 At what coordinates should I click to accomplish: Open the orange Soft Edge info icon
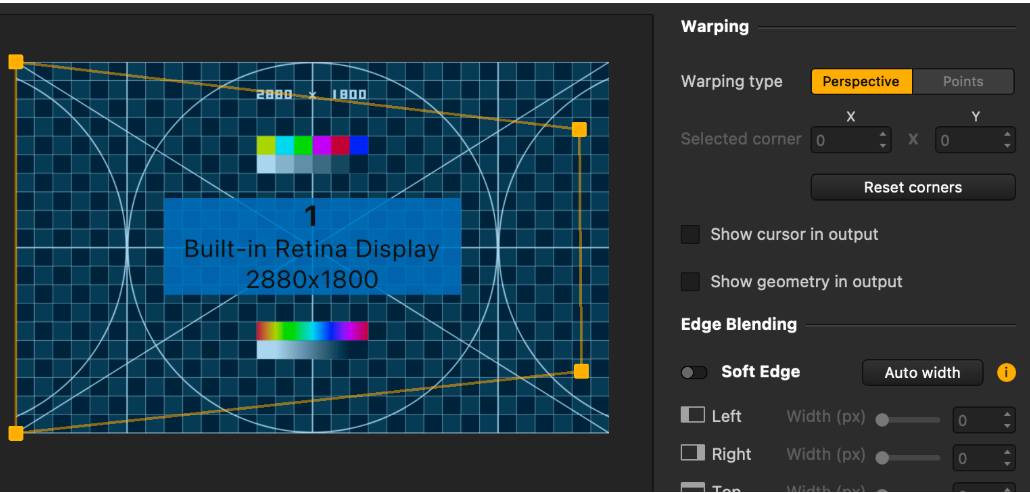pos(1006,372)
